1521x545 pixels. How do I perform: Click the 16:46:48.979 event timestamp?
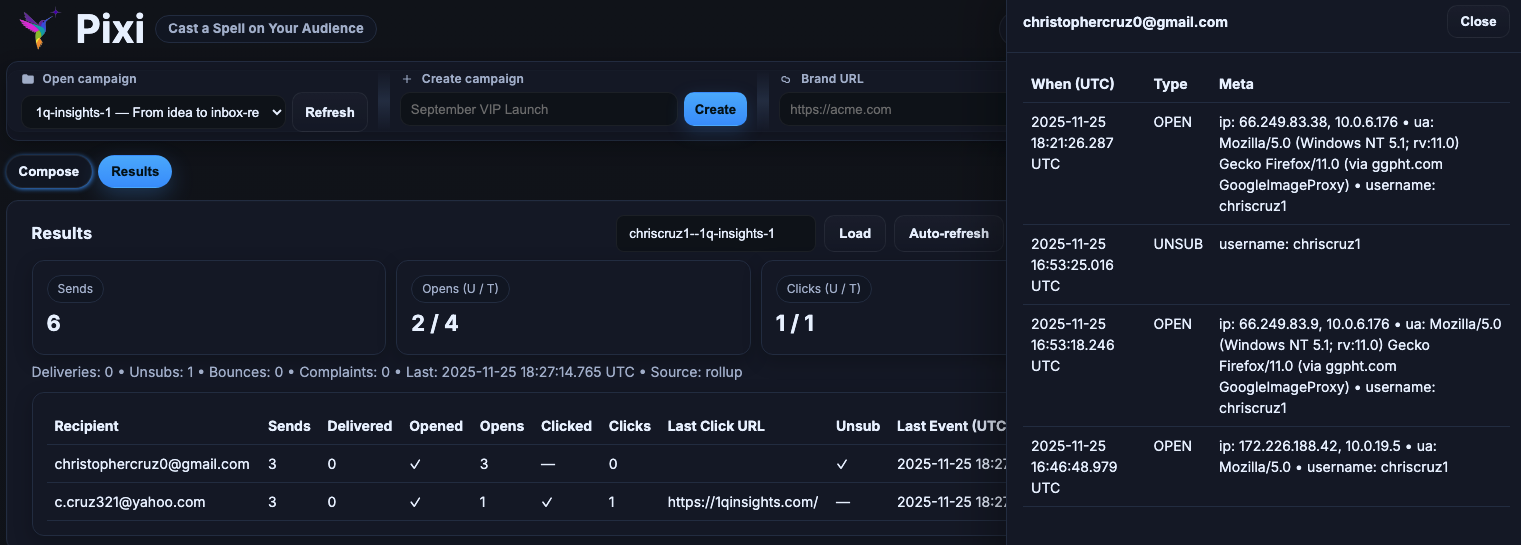coord(1072,467)
